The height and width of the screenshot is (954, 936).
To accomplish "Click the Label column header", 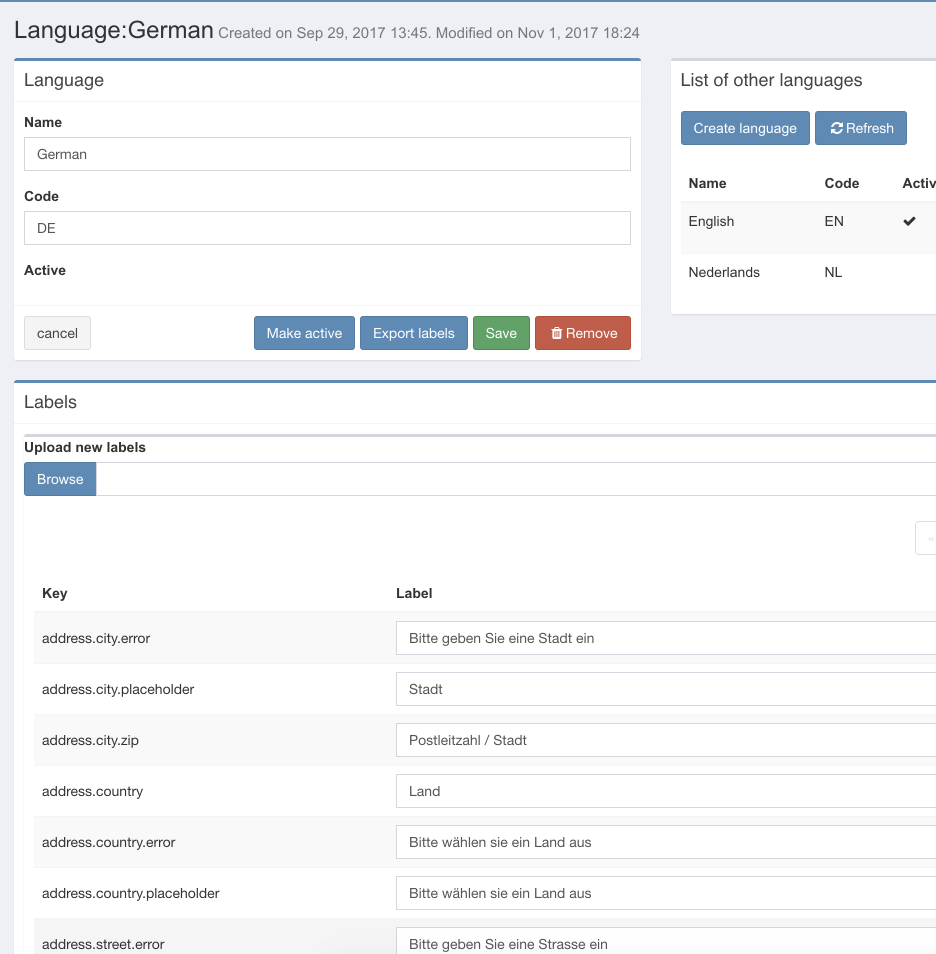I will [x=414, y=593].
